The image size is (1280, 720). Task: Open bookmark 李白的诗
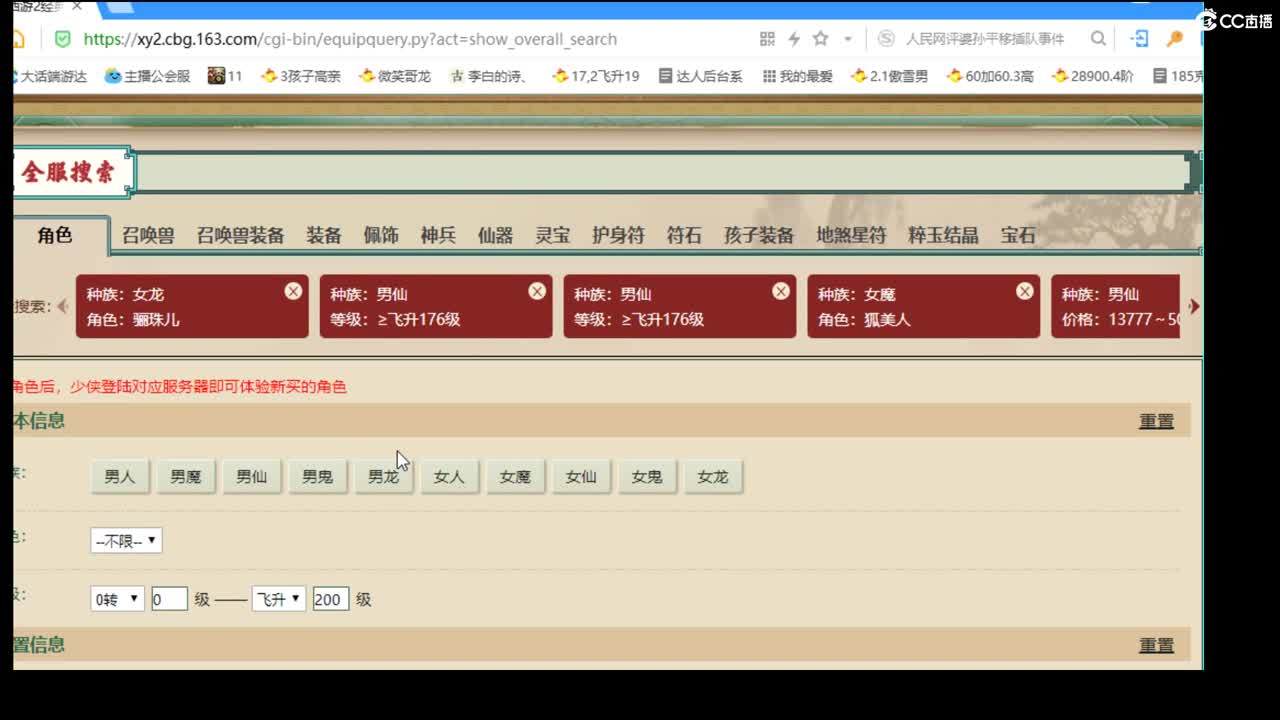pyautogui.click(x=490, y=76)
